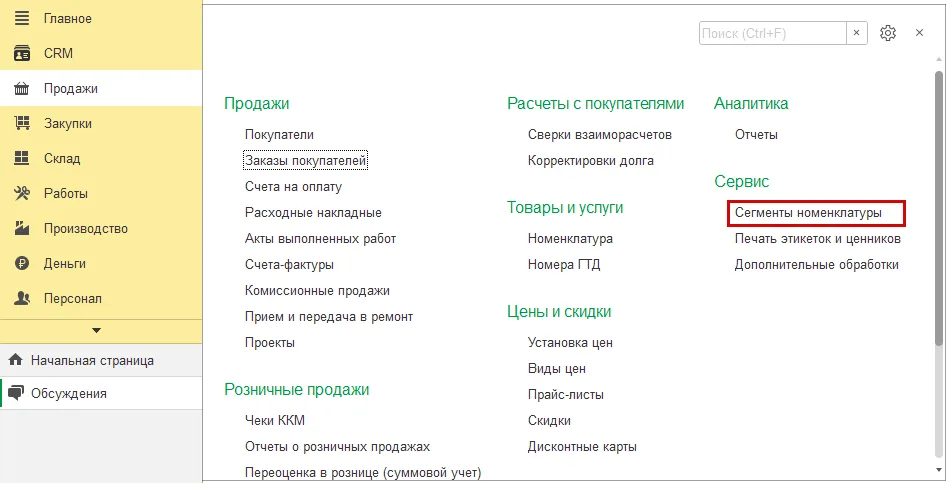Open Комиссионные продажи
This screenshot has width=949, height=483.
click(x=317, y=291)
